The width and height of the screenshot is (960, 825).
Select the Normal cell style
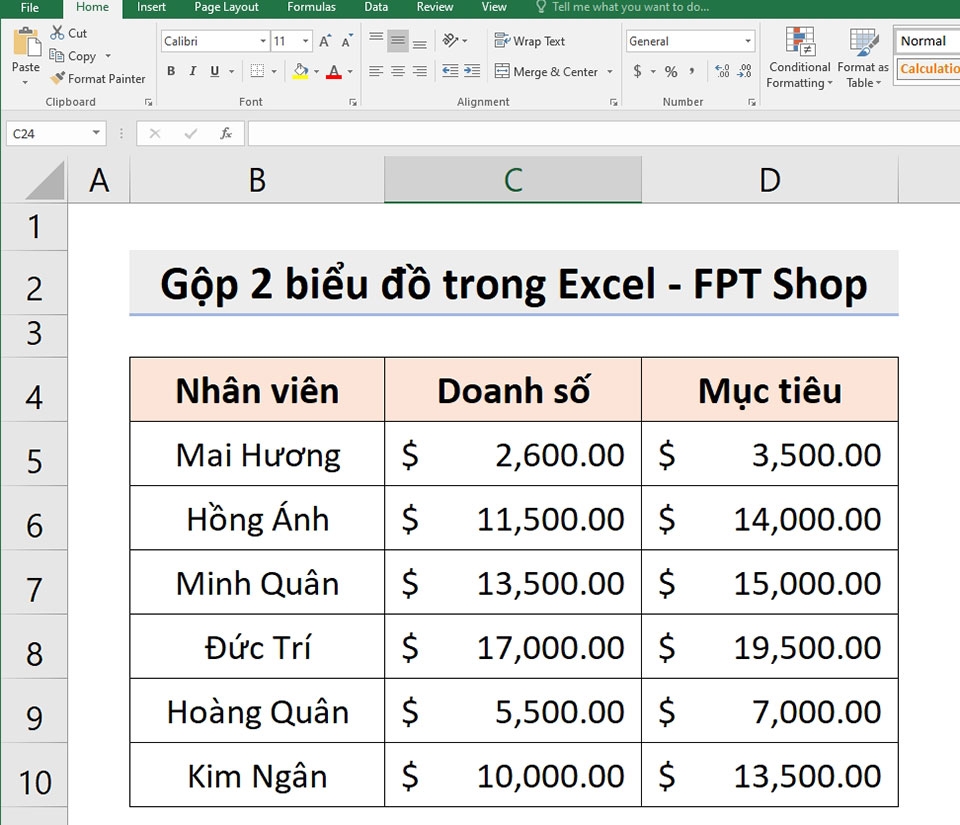927,41
